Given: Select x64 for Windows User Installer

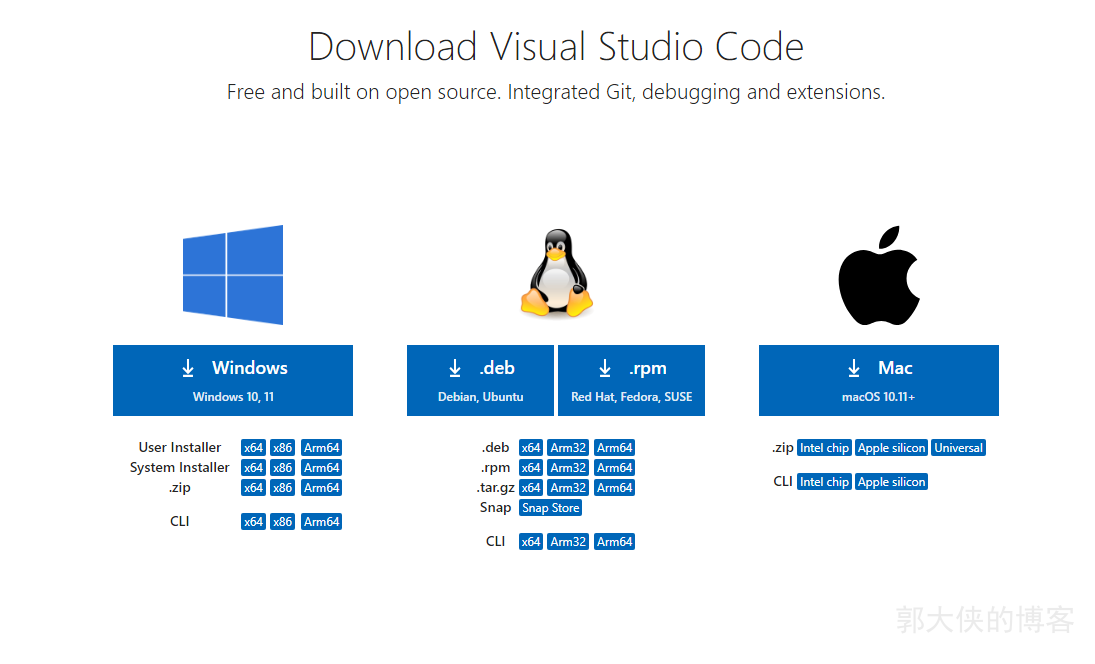Looking at the screenshot, I should pos(253,448).
